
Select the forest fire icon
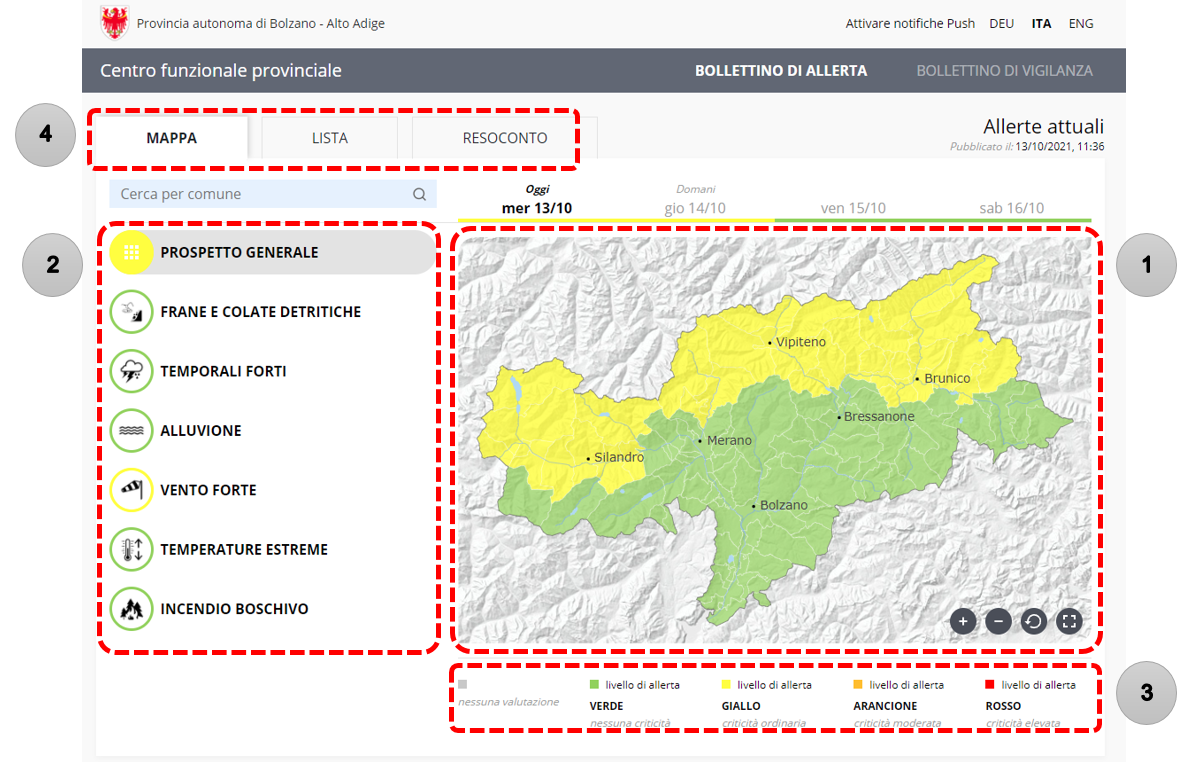pos(131,609)
